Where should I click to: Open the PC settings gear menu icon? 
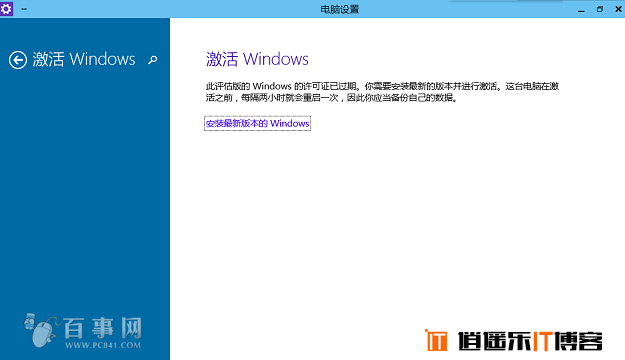tap(6, 8)
